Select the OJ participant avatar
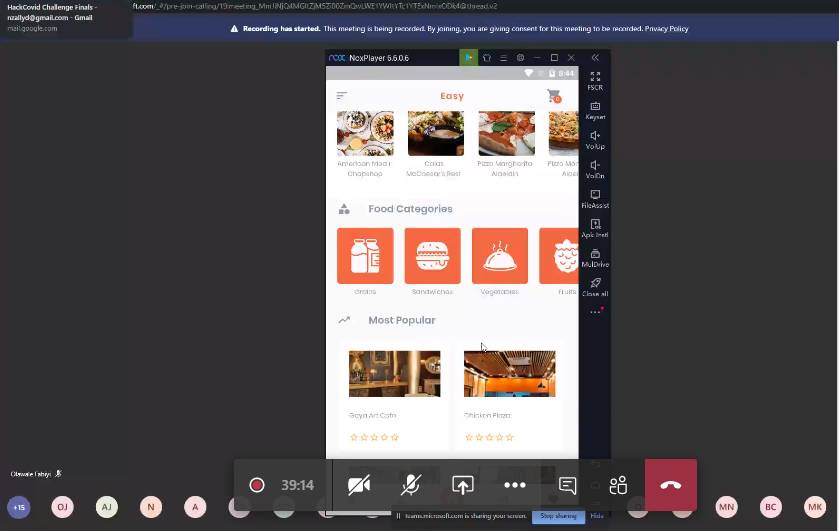Image resolution: width=839 pixels, height=531 pixels. 63,507
